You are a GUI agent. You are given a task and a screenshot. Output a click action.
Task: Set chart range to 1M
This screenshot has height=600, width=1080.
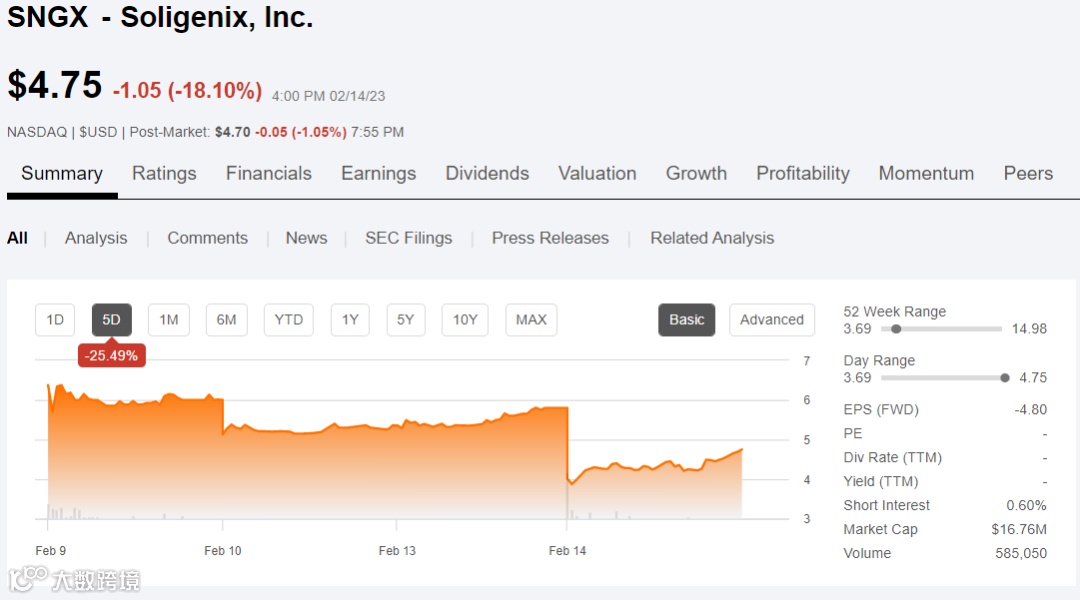click(169, 320)
